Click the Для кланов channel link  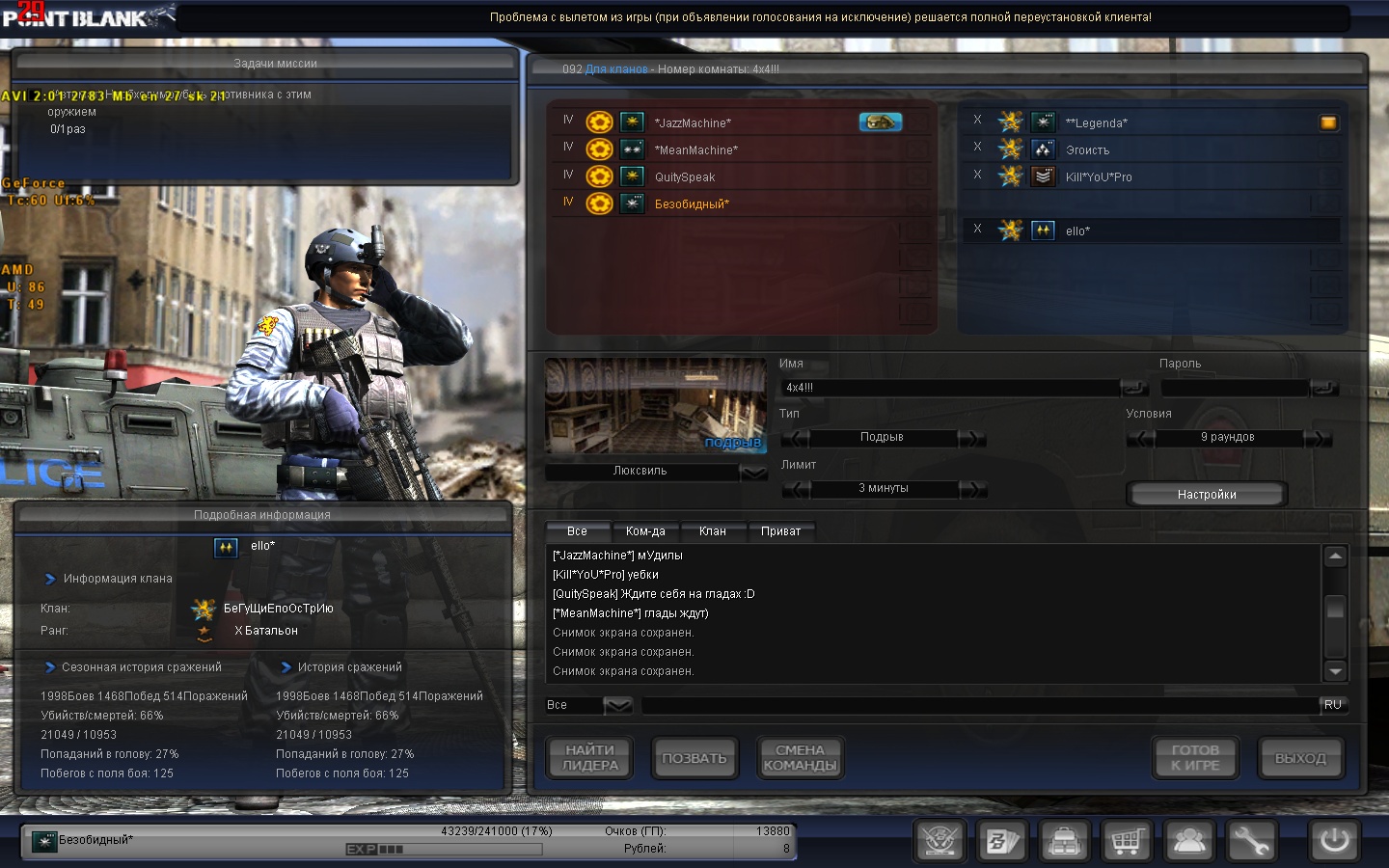(x=616, y=69)
